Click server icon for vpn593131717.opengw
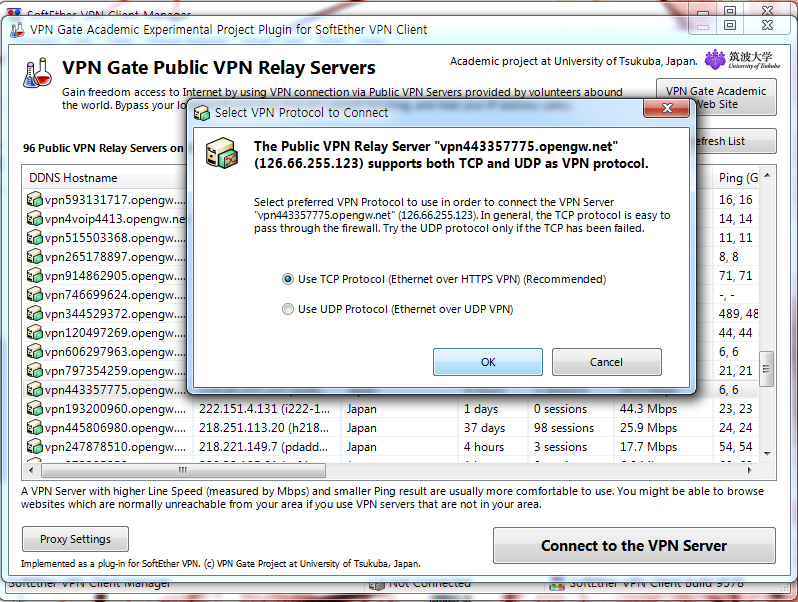Screen dimensions: 798x602 coord(35,199)
